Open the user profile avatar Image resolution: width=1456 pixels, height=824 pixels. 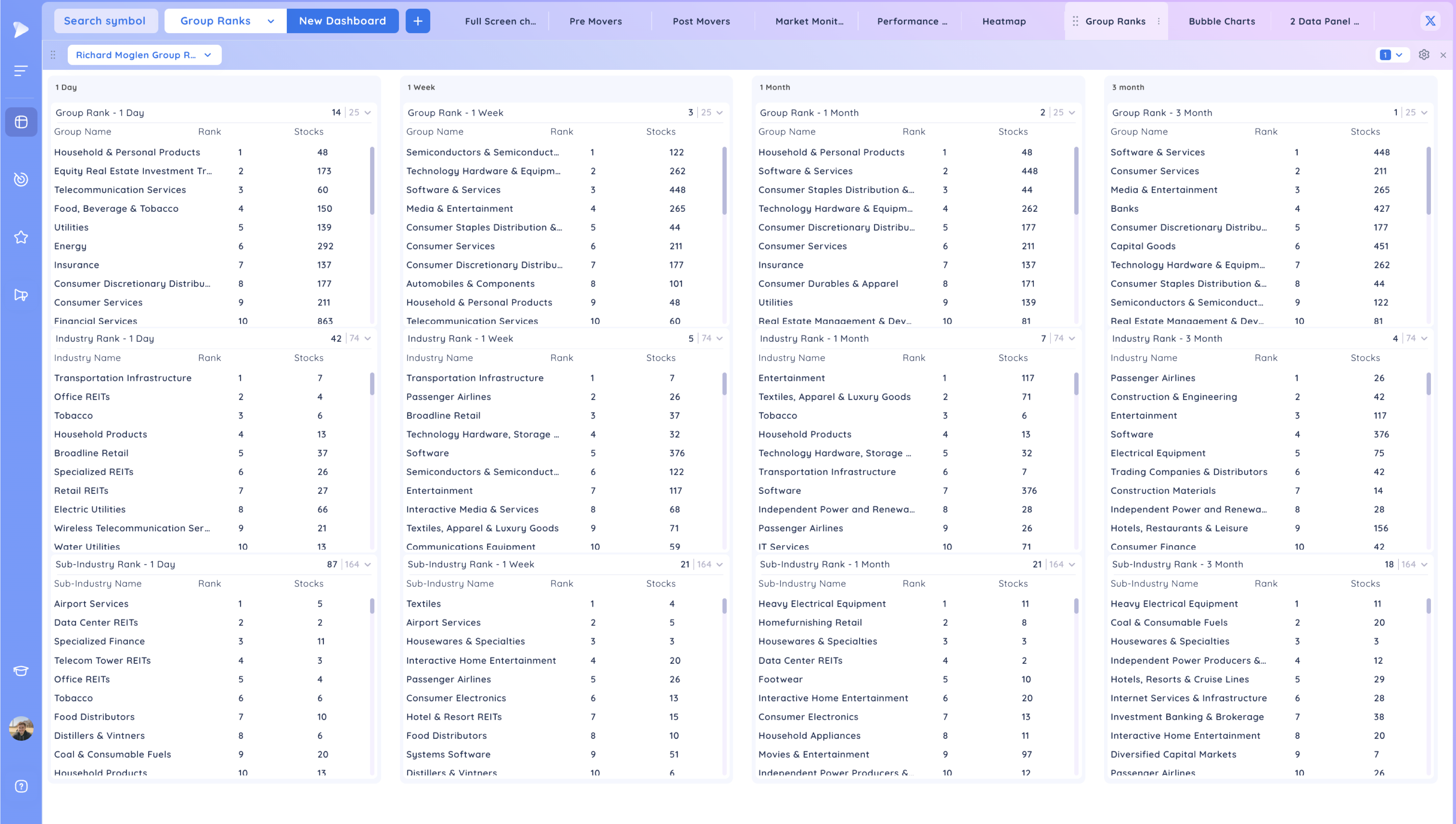pyautogui.click(x=21, y=728)
